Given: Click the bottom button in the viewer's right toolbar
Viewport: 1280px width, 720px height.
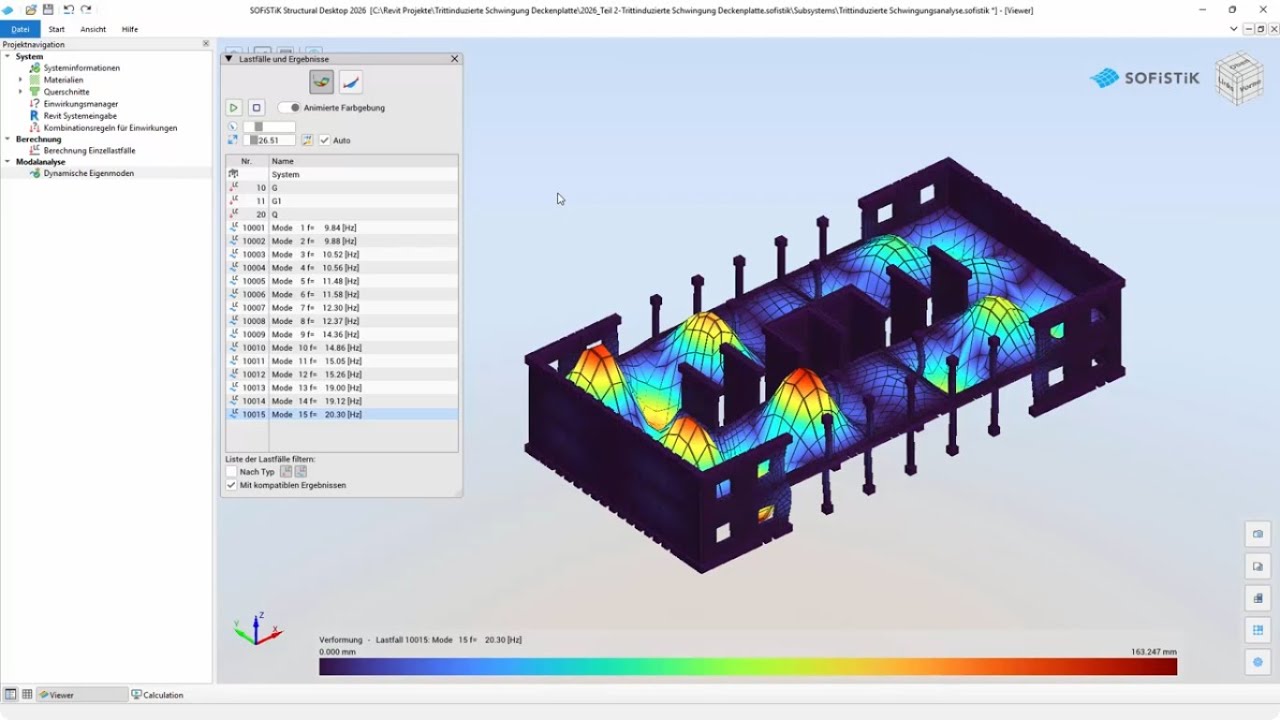Looking at the screenshot, I should coord(1258,662).
